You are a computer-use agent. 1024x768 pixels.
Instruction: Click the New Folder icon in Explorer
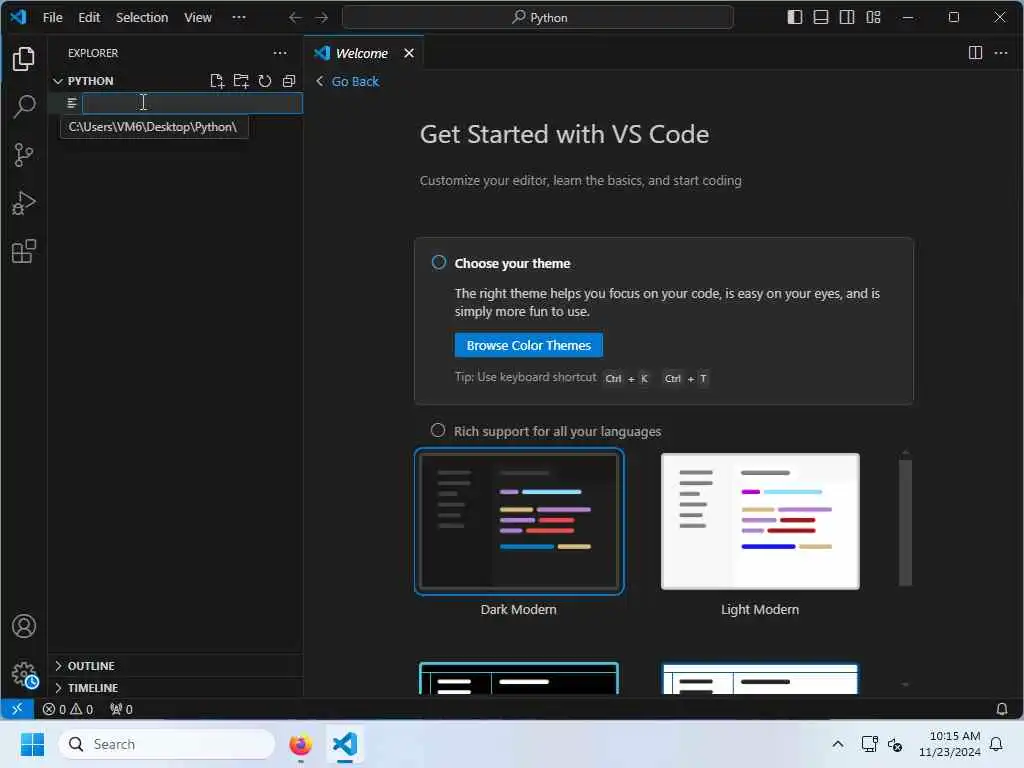pyautogui.click(x=241, y=81)
